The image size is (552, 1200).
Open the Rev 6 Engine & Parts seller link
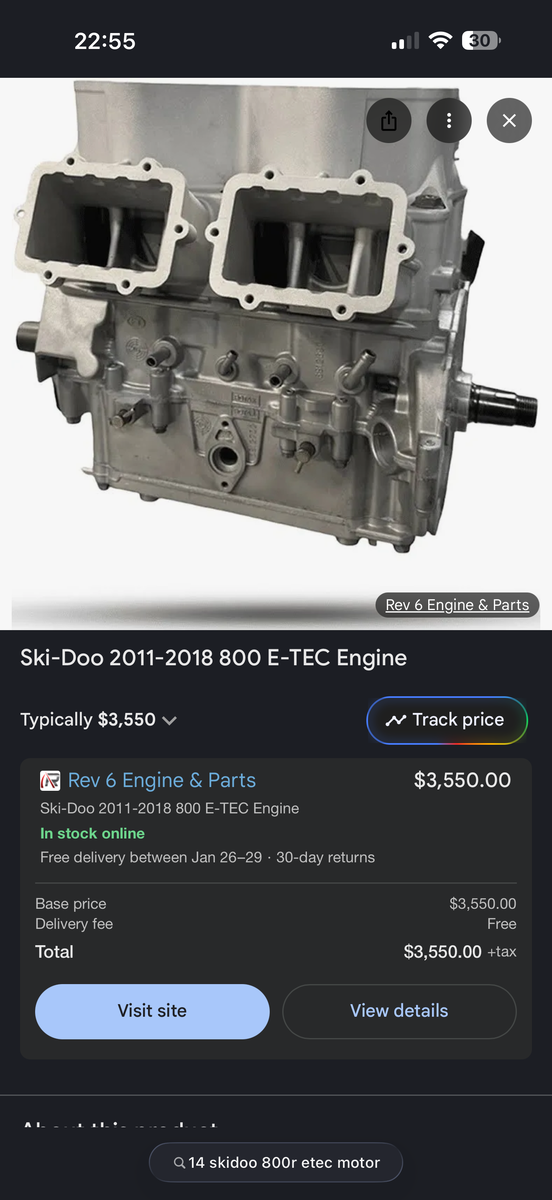[162, 781]
